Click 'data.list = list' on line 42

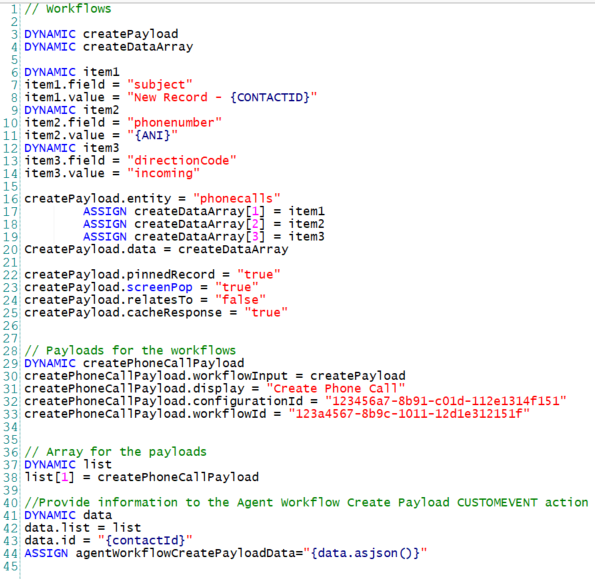tap(83, 528)
